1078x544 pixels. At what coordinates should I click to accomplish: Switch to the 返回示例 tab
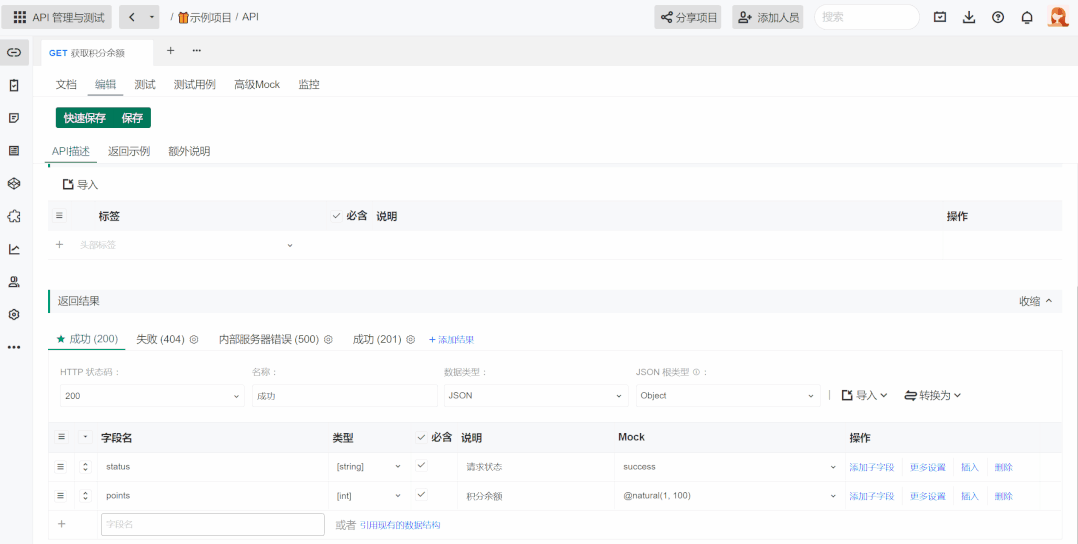point(129,151)
